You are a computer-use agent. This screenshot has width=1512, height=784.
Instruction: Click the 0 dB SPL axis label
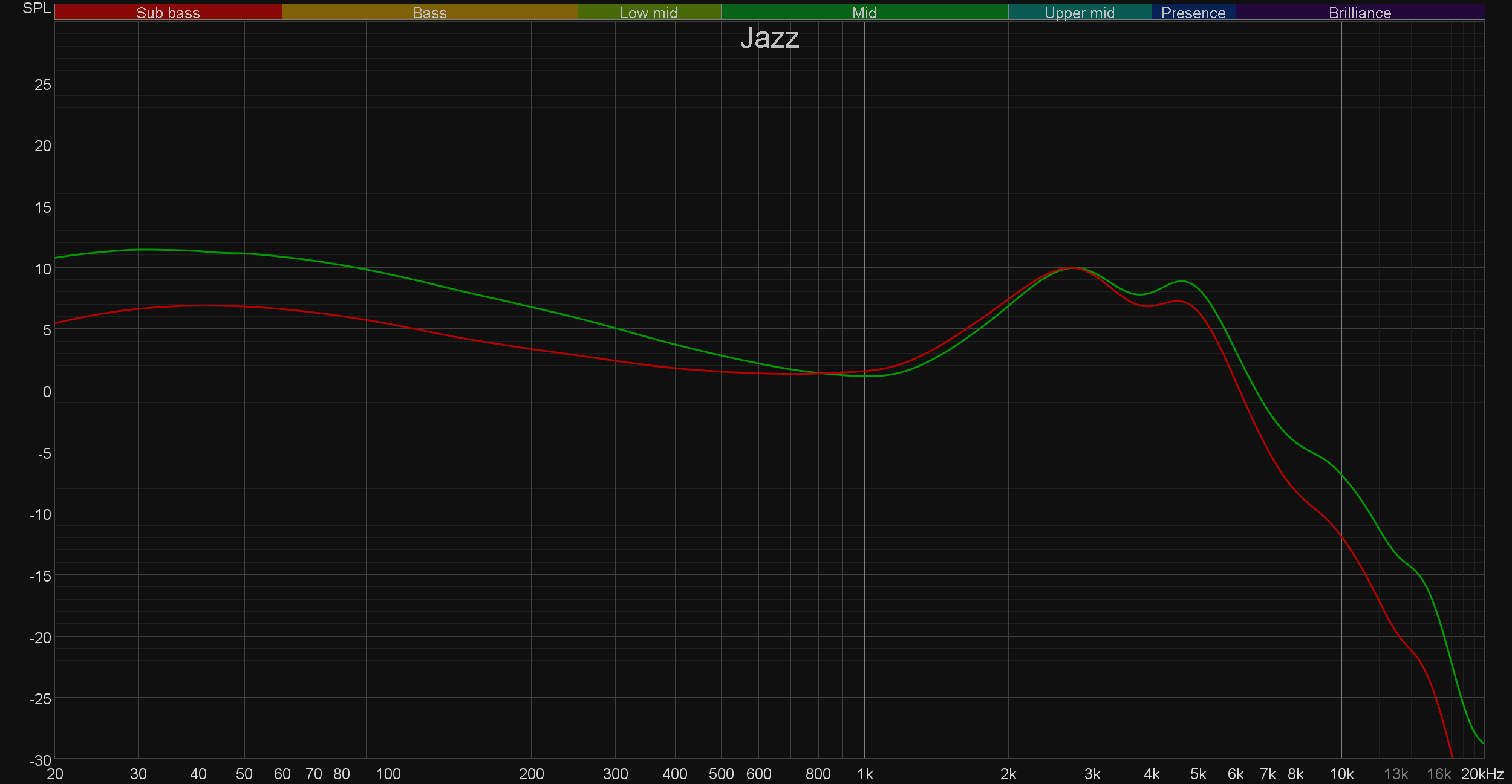(x=47, y=392)
